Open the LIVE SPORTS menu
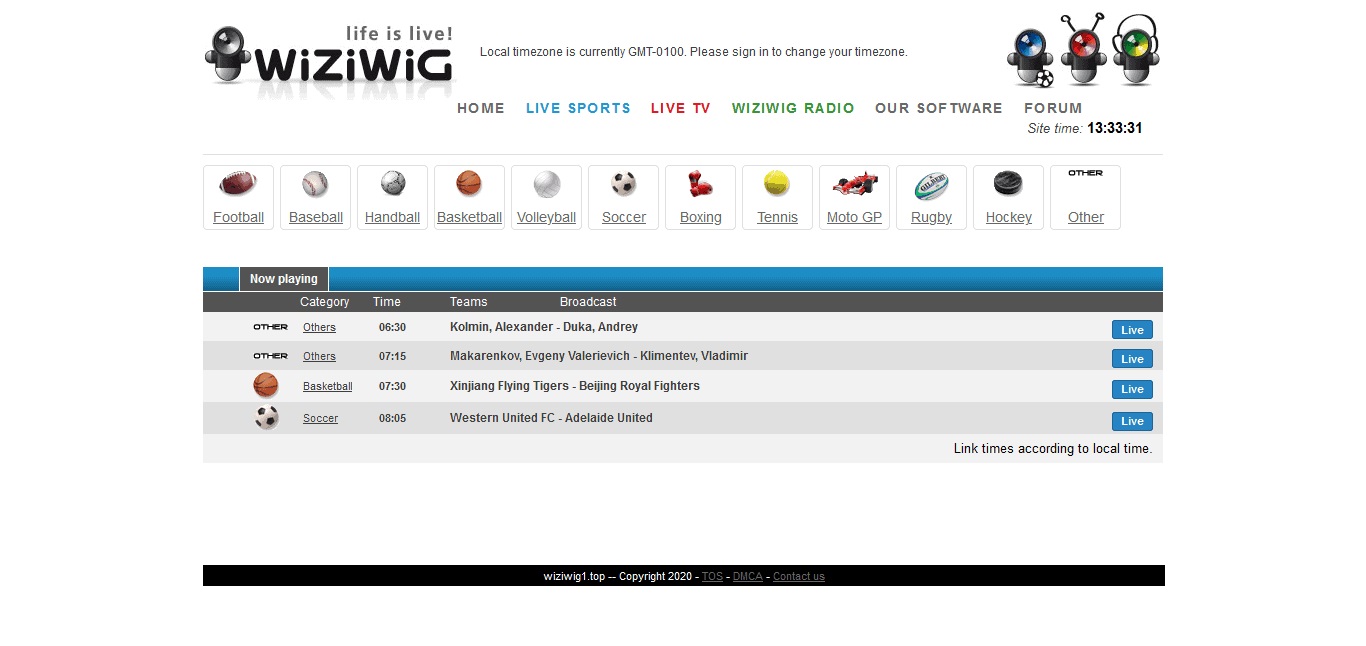This screenshot has height=646, width=1366. click(578, 108)
